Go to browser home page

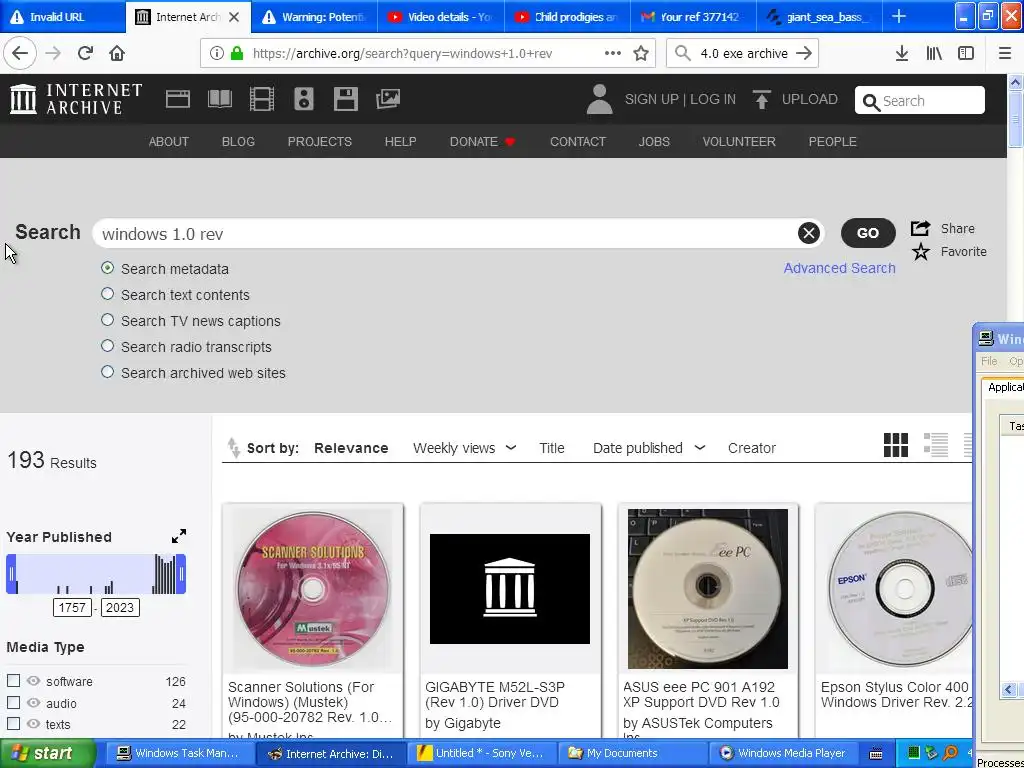tap(117, 54)
